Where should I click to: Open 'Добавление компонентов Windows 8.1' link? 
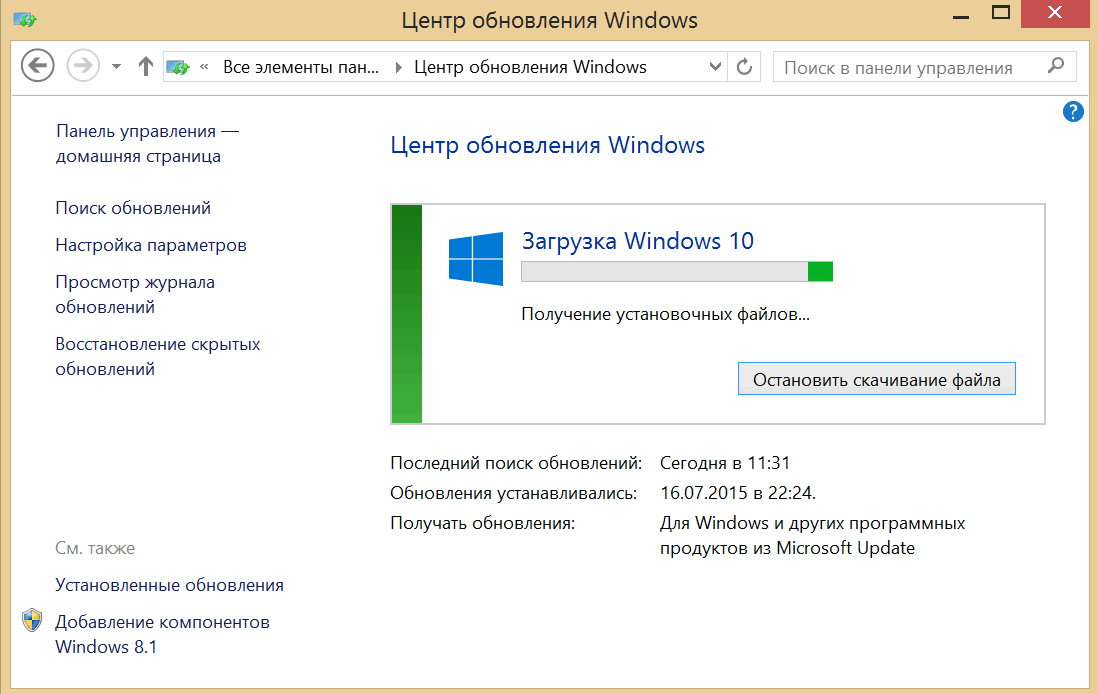(162, 634)
